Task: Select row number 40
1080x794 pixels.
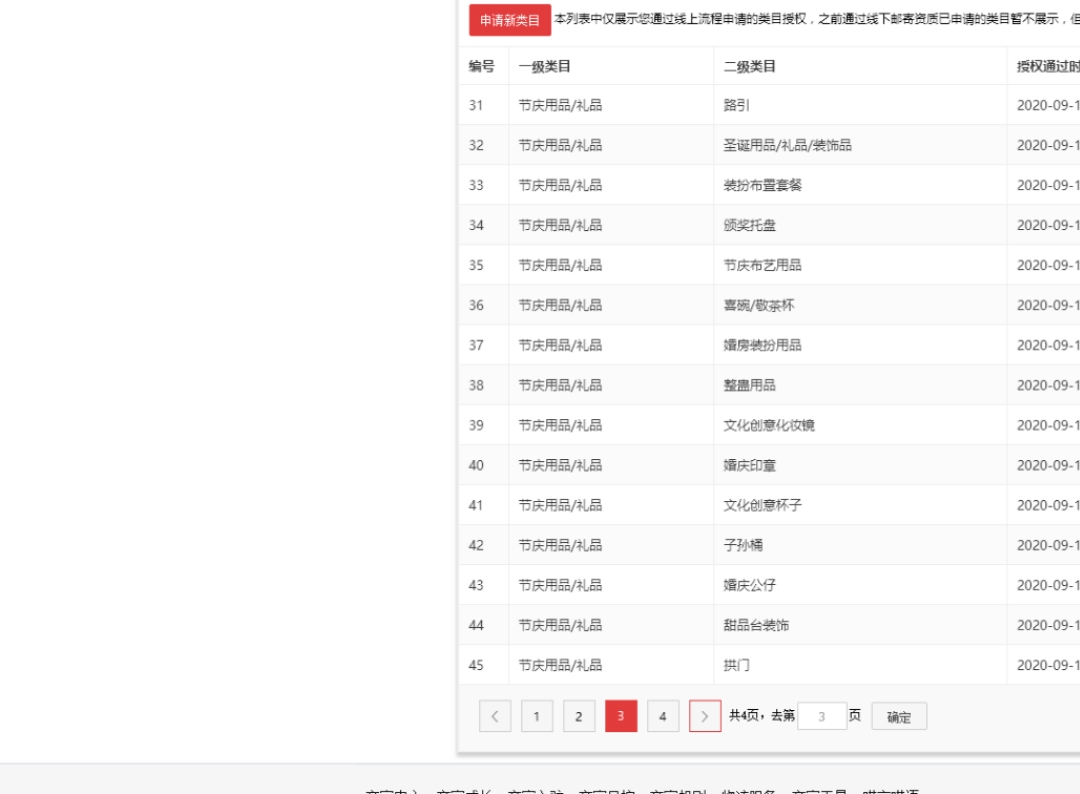Action: (476, 465)
